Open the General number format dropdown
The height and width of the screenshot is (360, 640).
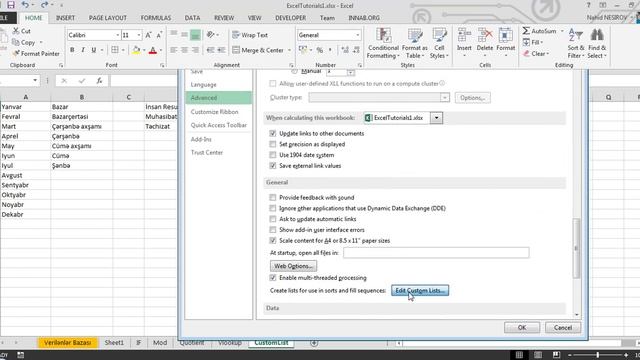point(358,35)
